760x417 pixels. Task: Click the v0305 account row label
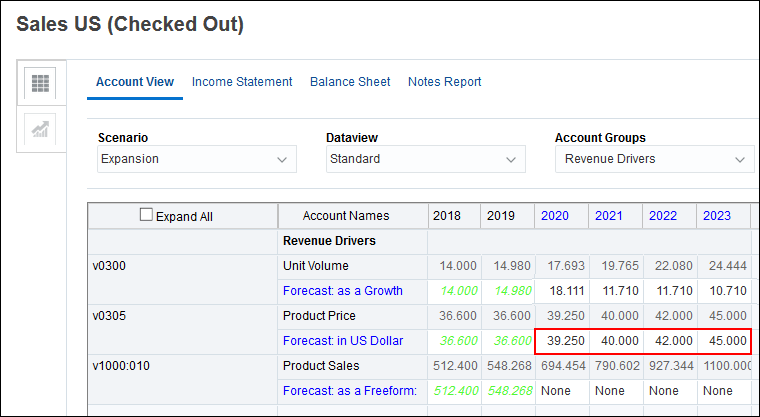click(x=109, y=316)
